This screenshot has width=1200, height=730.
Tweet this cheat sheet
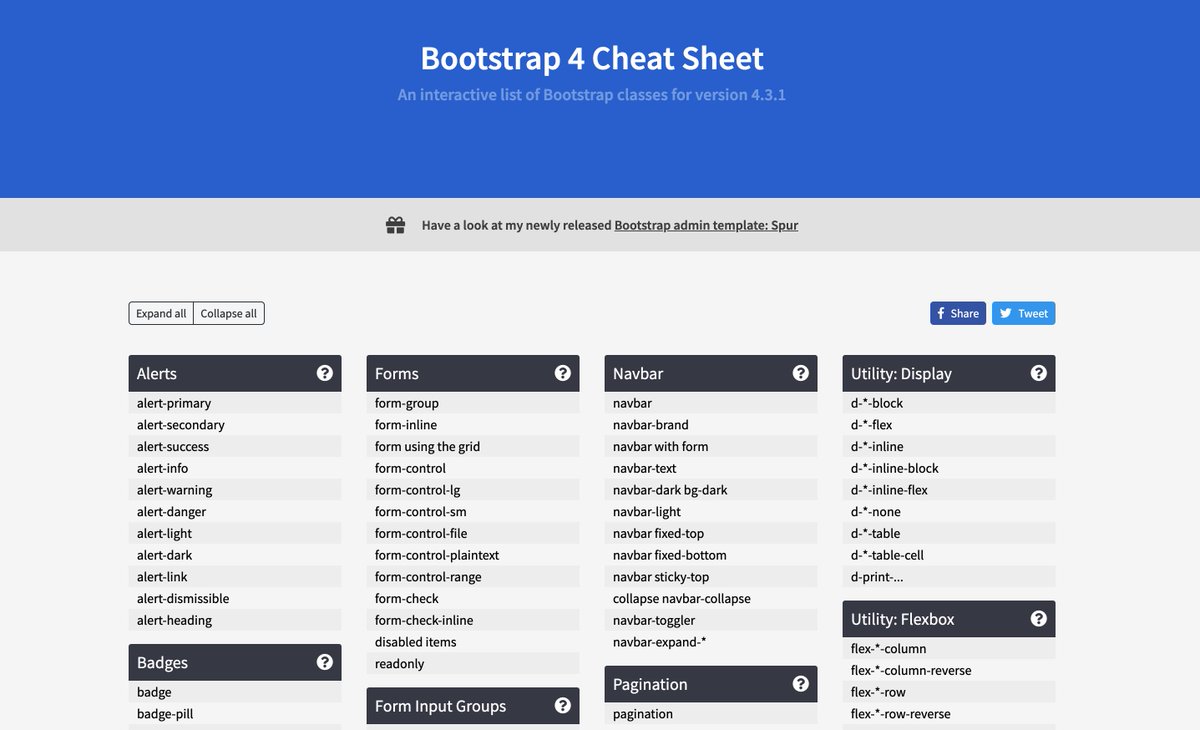coord(1024,313)
